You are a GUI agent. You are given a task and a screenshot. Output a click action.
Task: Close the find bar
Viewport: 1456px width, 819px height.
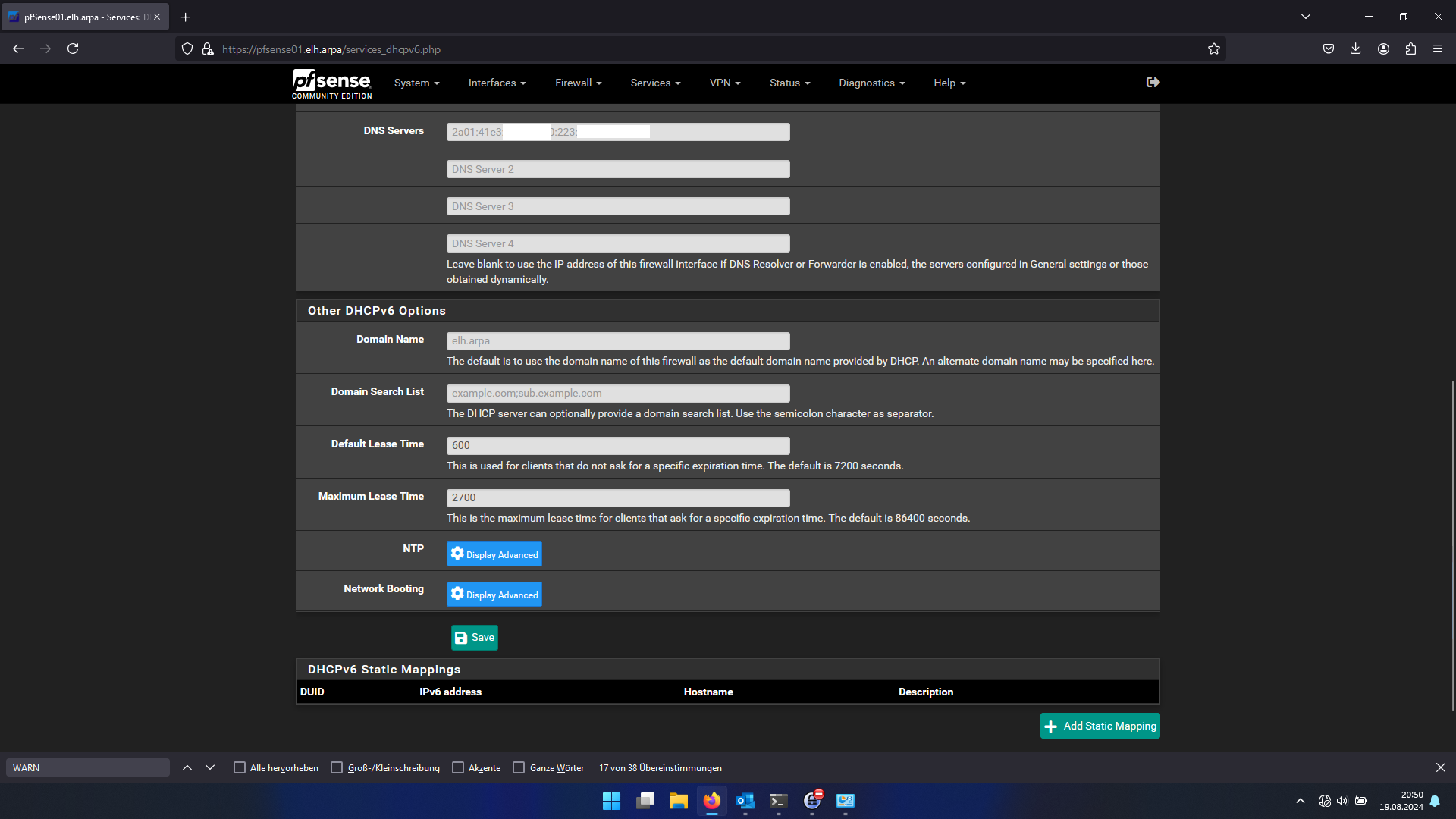tap(1441, 767)
